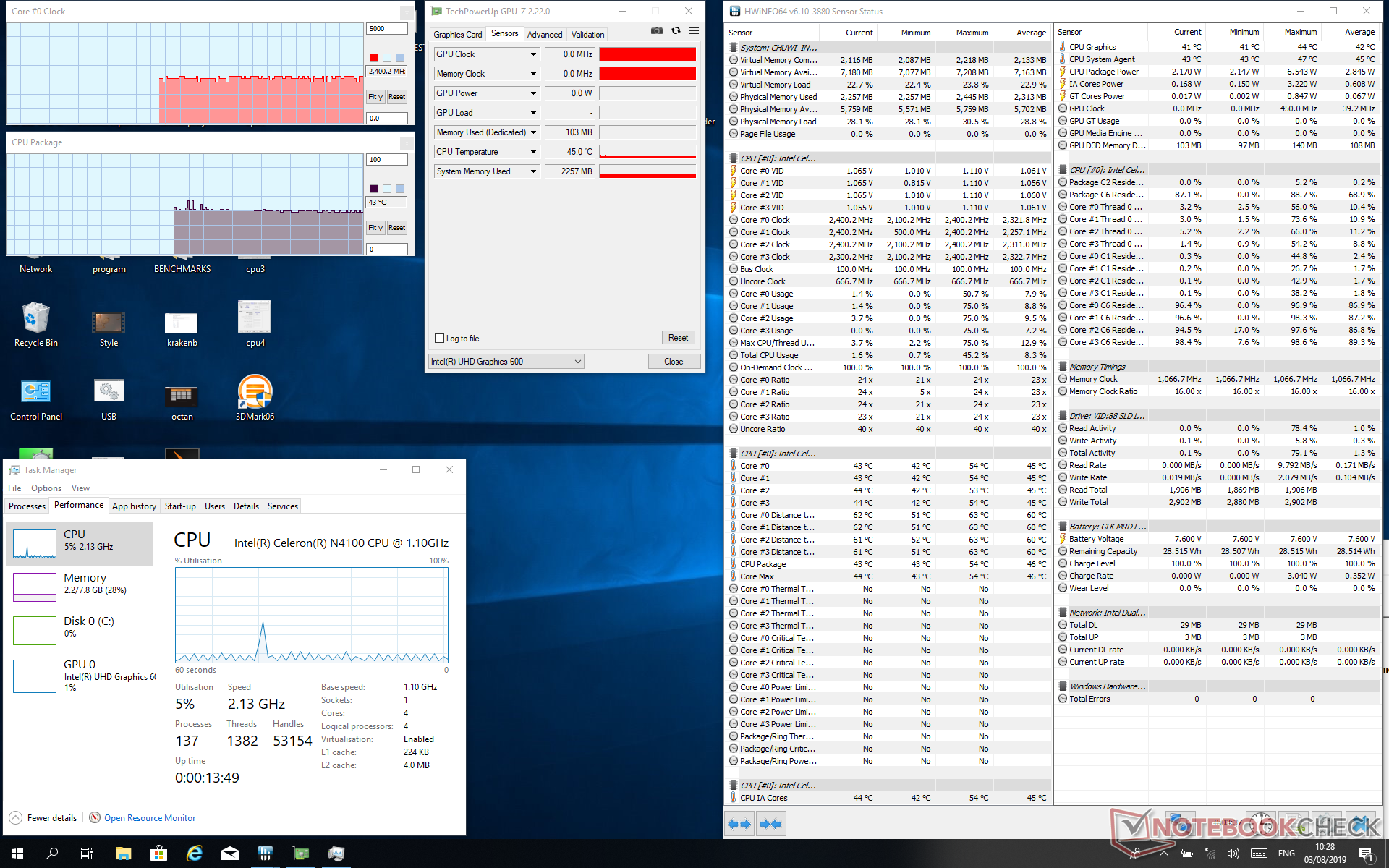Click the 5000 max value field in Core #0 Clock

tap(386, 29)
